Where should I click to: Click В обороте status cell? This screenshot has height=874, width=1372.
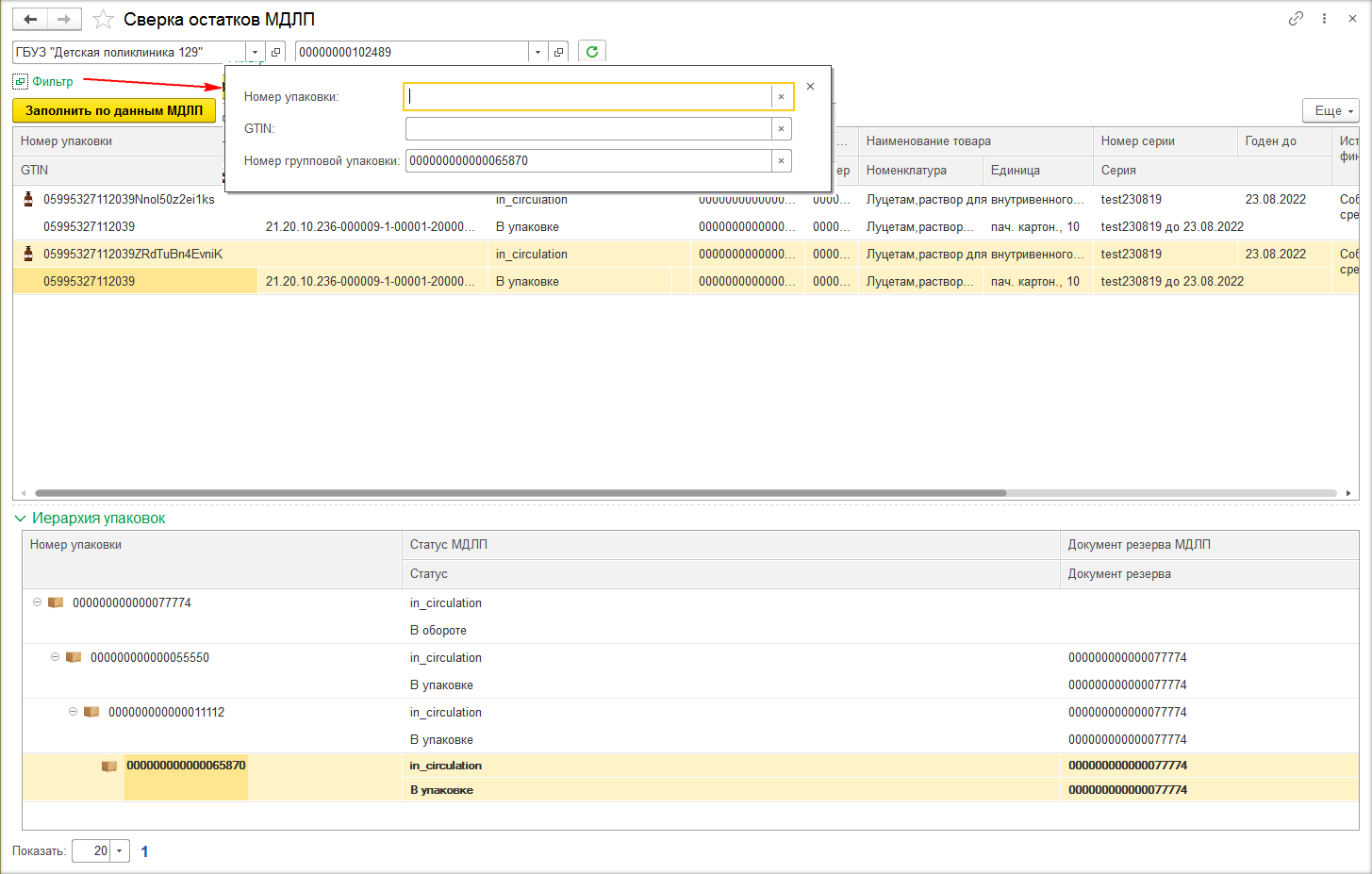coord(438,631)
